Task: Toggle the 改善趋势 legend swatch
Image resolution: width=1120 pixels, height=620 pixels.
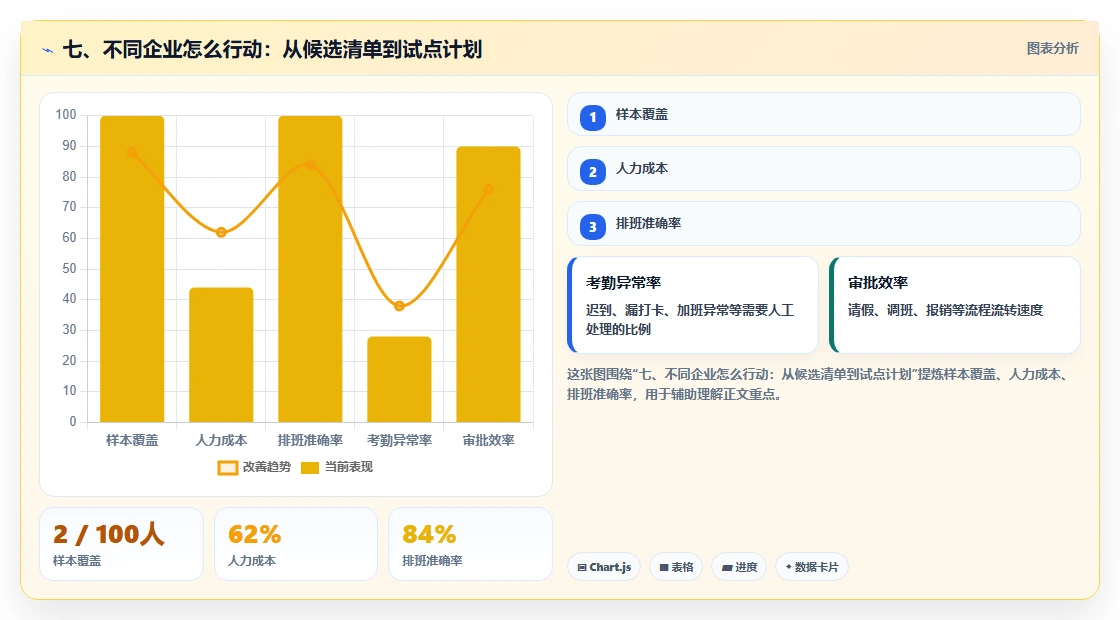Action: (227, 468)
